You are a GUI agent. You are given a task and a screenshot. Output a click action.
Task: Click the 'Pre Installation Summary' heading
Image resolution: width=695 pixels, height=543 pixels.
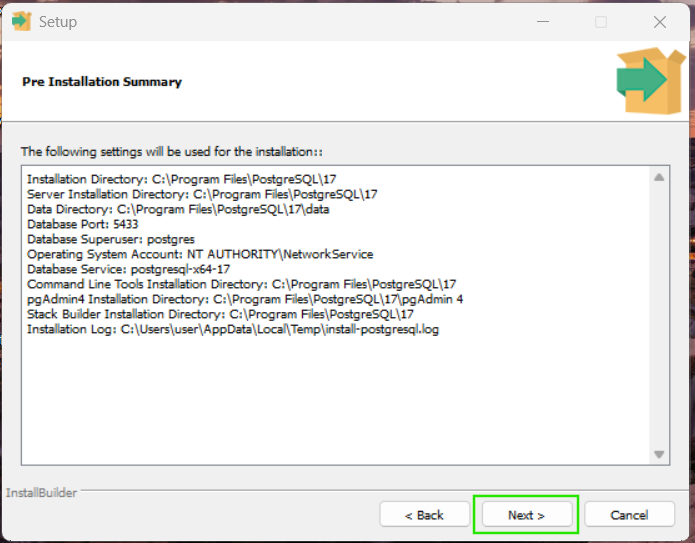pyautogui.click(x=102, y=82)
